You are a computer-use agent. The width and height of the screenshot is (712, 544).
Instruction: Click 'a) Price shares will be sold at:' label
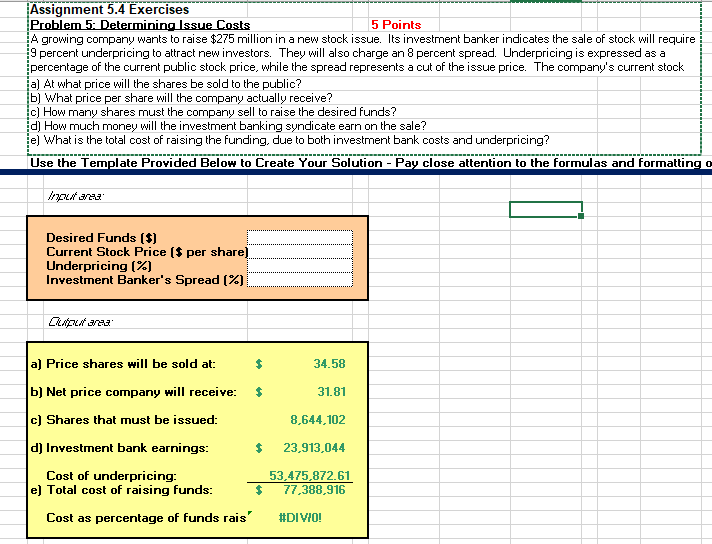(x=123, y=364)
